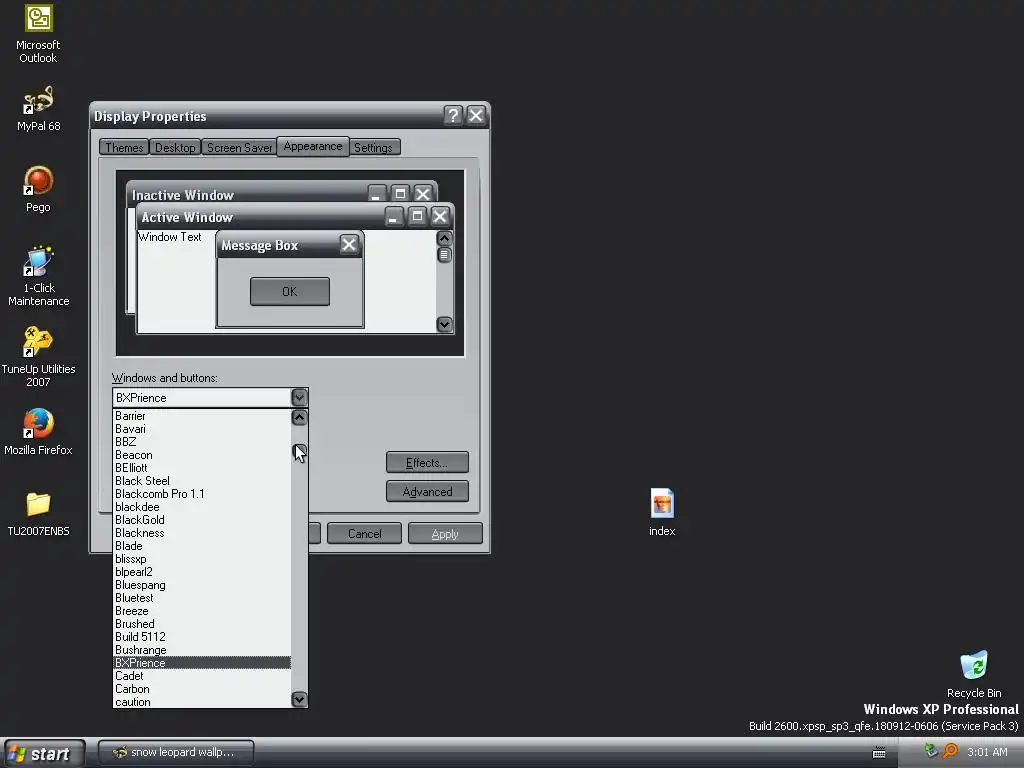
Task: Click the Apply button
Action: [x=445, y=534]
